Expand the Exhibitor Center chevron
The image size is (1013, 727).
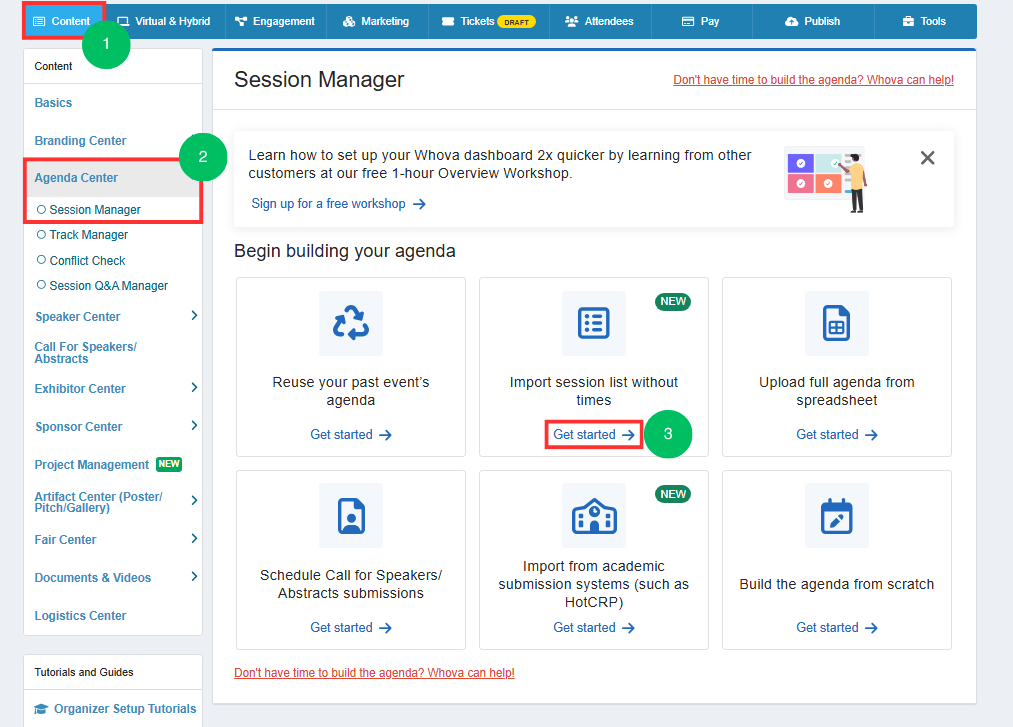coord(194,388)
